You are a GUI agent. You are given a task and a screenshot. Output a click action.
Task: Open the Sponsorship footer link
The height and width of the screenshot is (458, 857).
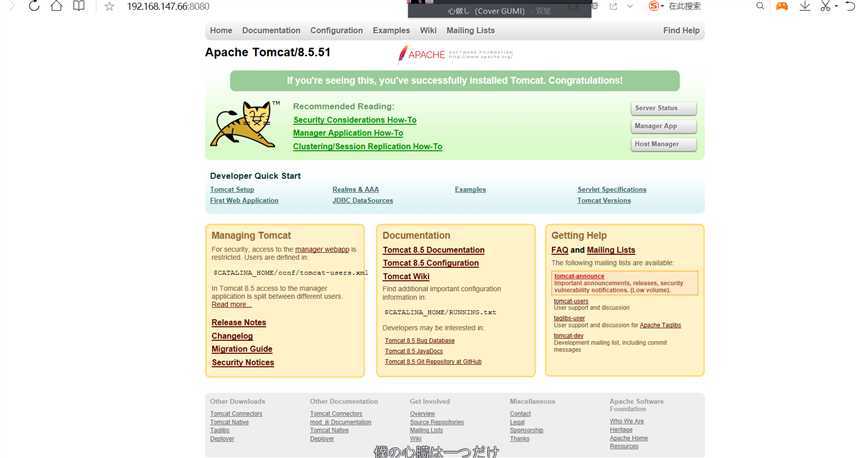[526, 430]
